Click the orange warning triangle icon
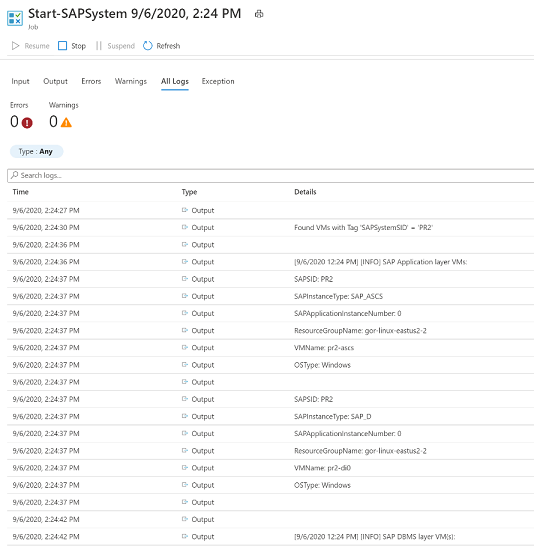The height and width of the screenshot is (546, 534). click(x=66, y=122)
